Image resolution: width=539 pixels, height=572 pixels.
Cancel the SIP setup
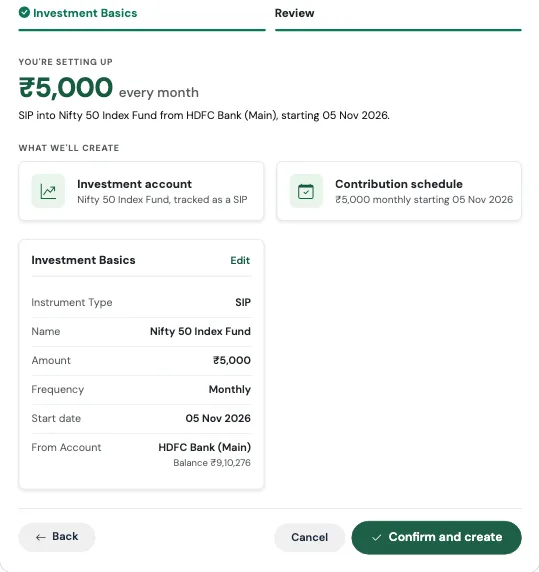[310, 537]
